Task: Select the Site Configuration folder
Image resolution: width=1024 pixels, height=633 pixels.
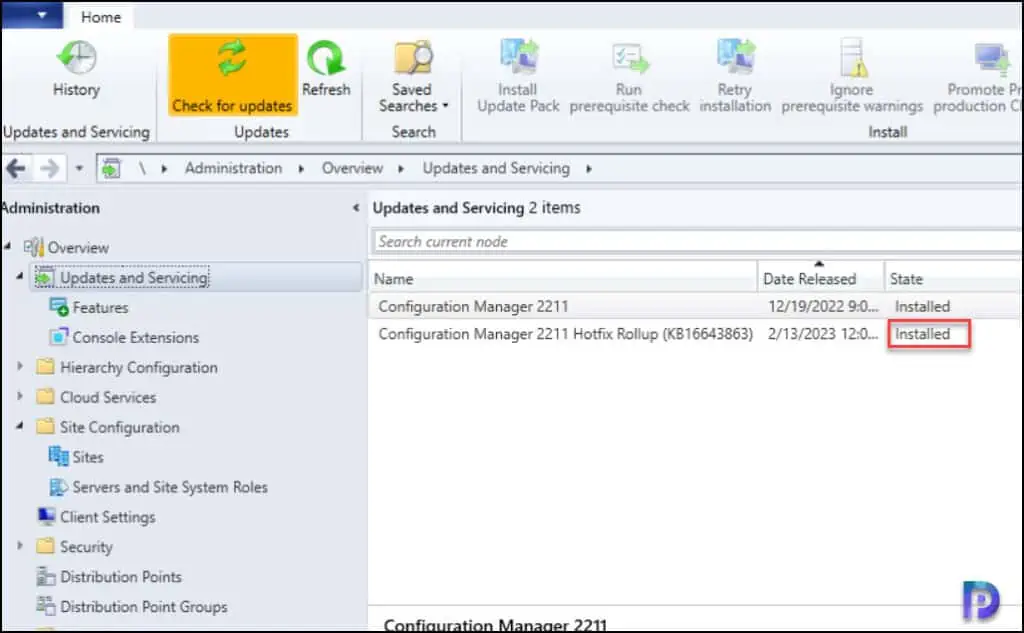Action: click(120, 427)
